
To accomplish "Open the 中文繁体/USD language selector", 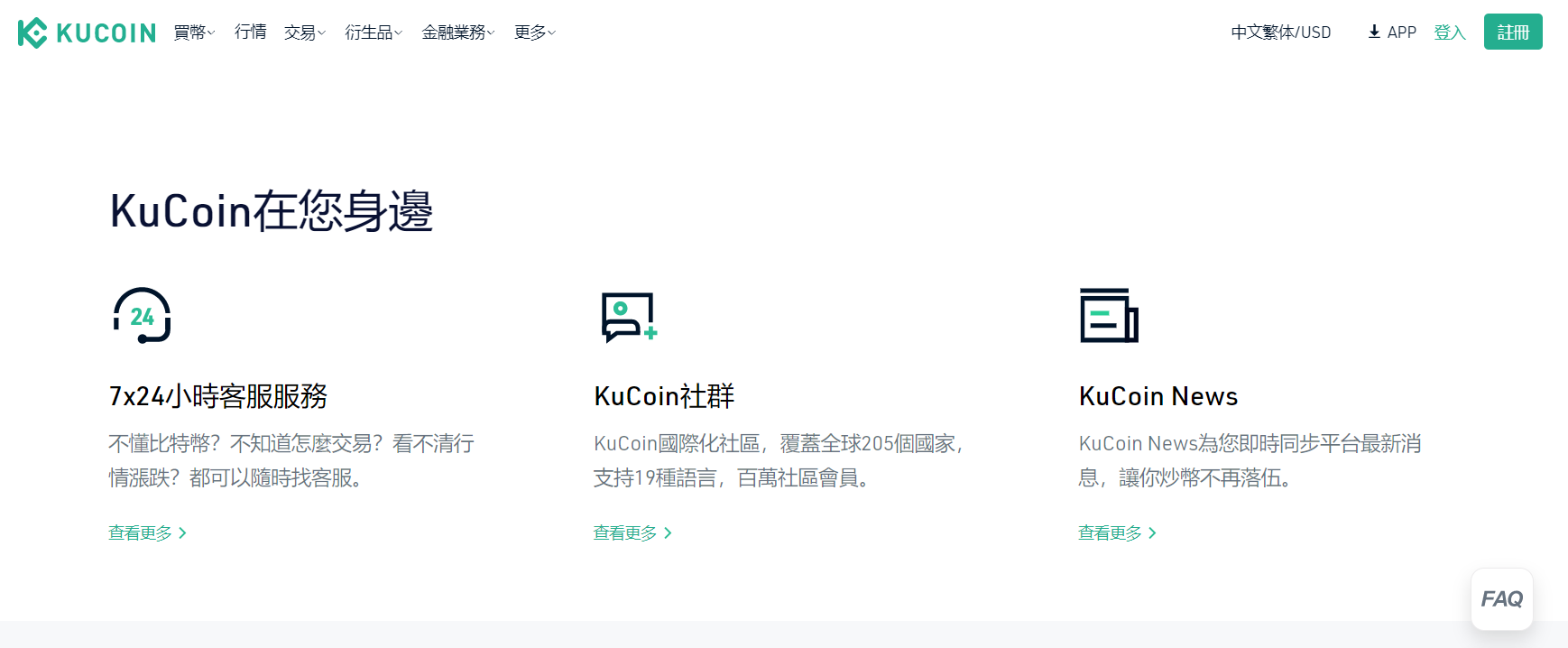I will pos(1281,32).
